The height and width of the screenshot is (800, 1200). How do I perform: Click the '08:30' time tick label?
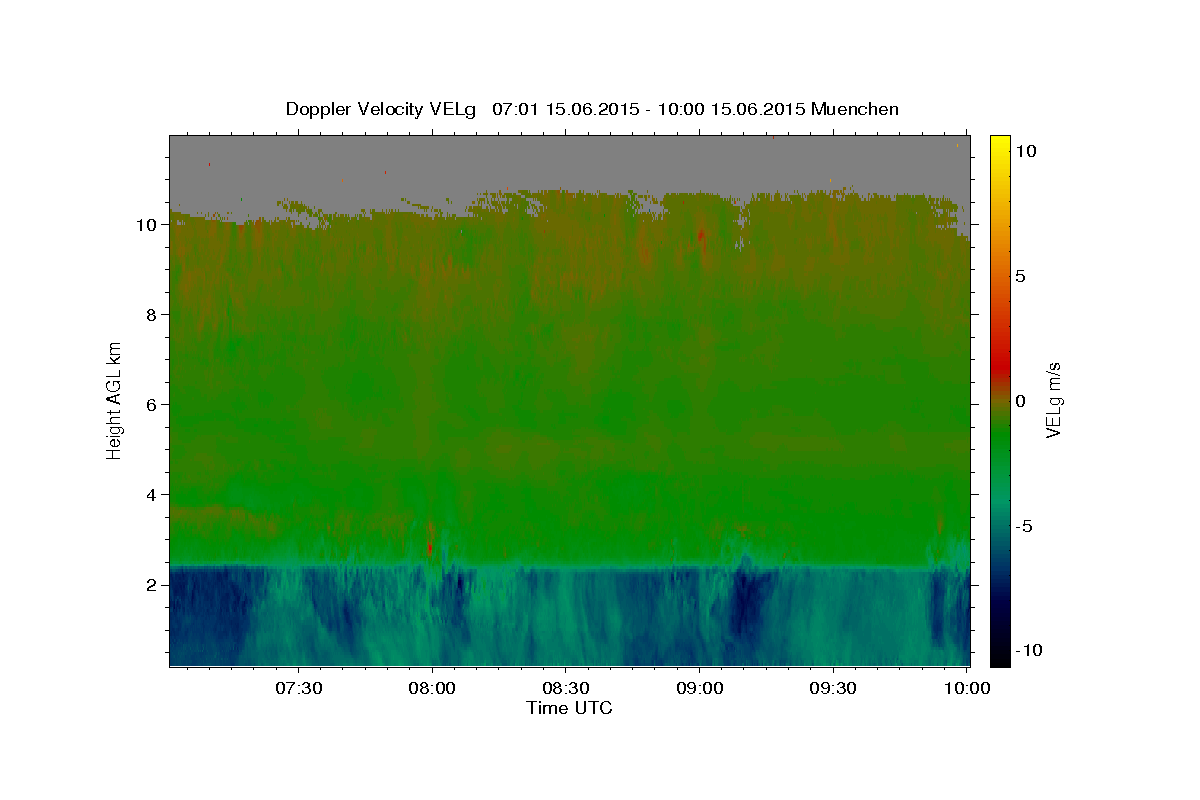point(566,688)
